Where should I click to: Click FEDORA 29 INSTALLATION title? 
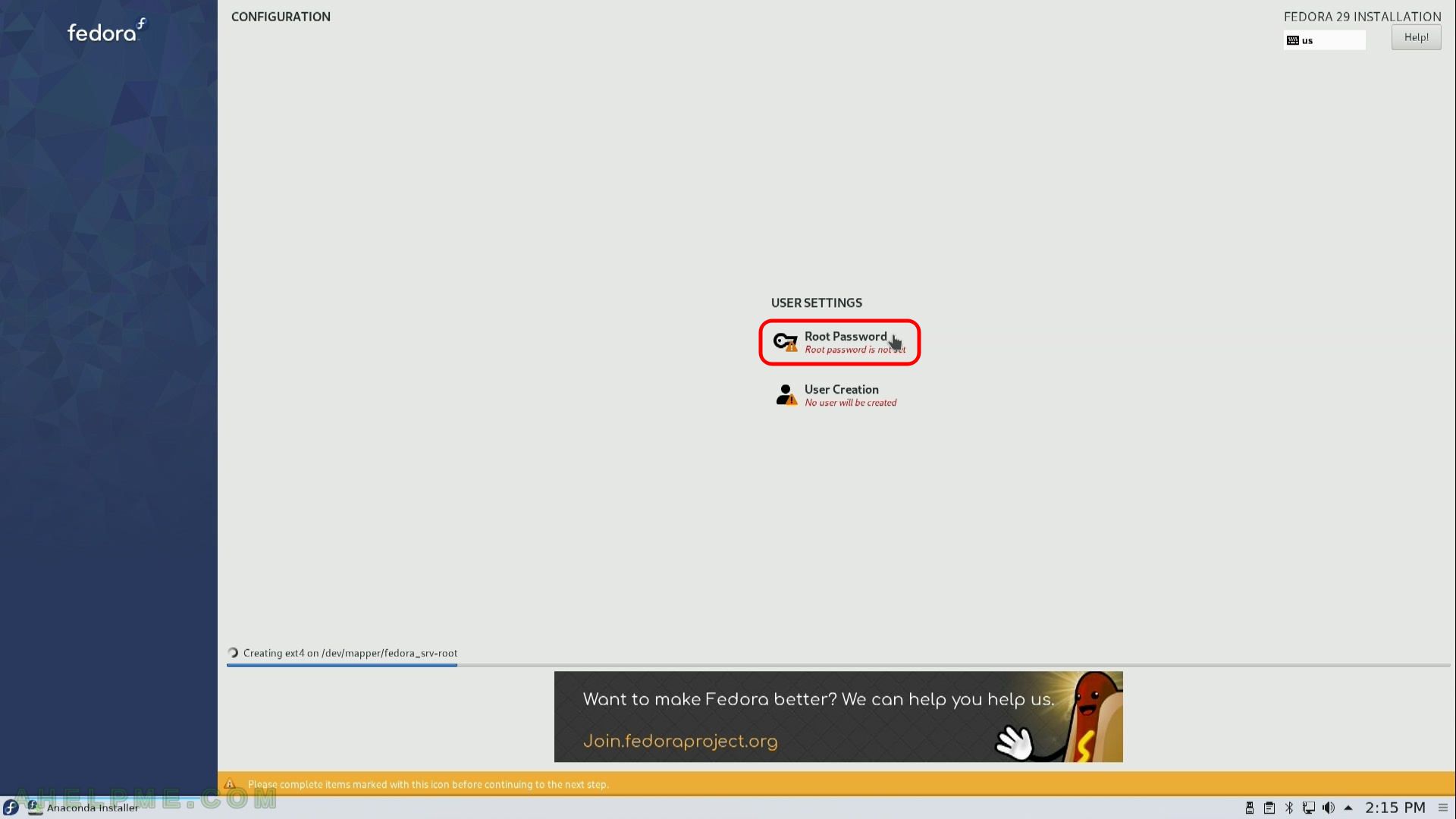(x=1362, y=17)
